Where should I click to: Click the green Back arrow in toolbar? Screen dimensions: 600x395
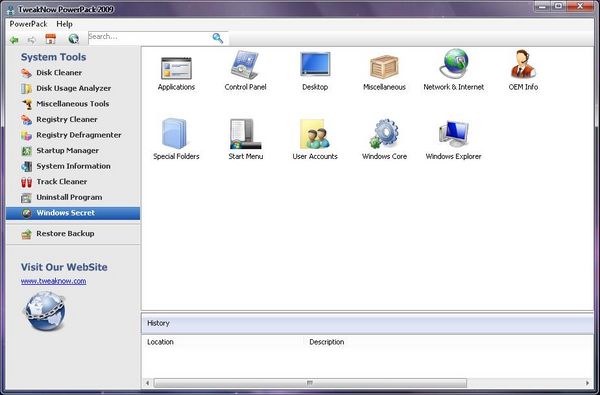14,39
